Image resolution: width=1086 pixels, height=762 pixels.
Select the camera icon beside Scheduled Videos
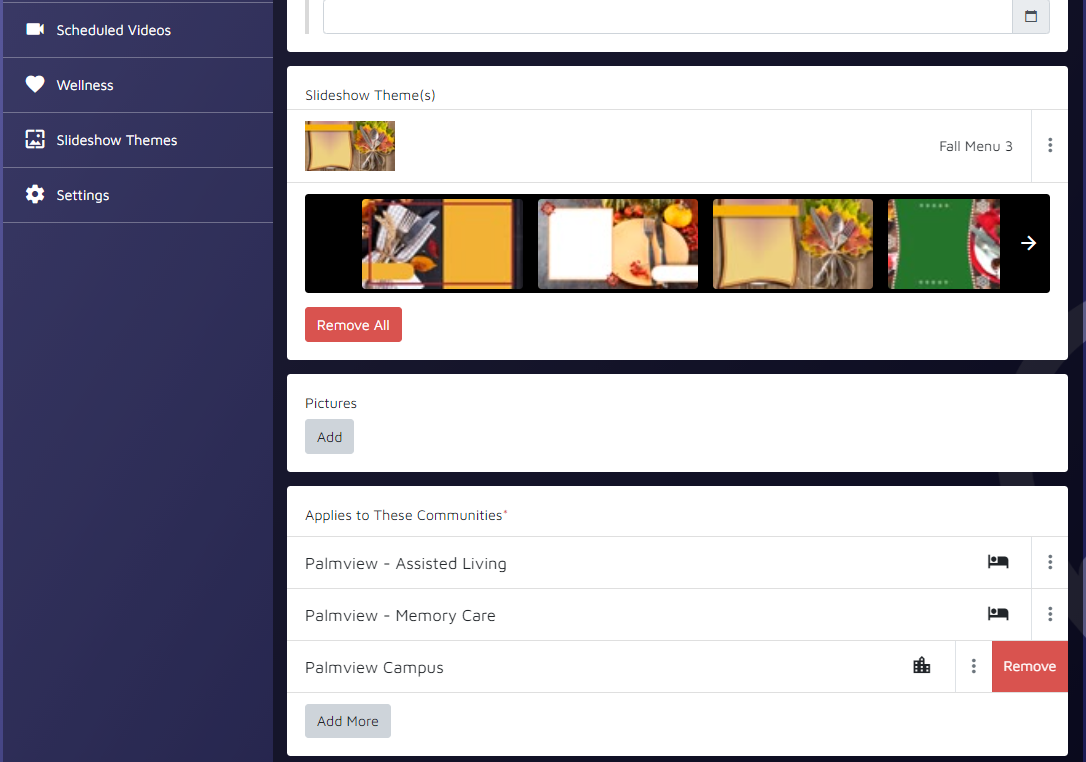click(36, 30)
